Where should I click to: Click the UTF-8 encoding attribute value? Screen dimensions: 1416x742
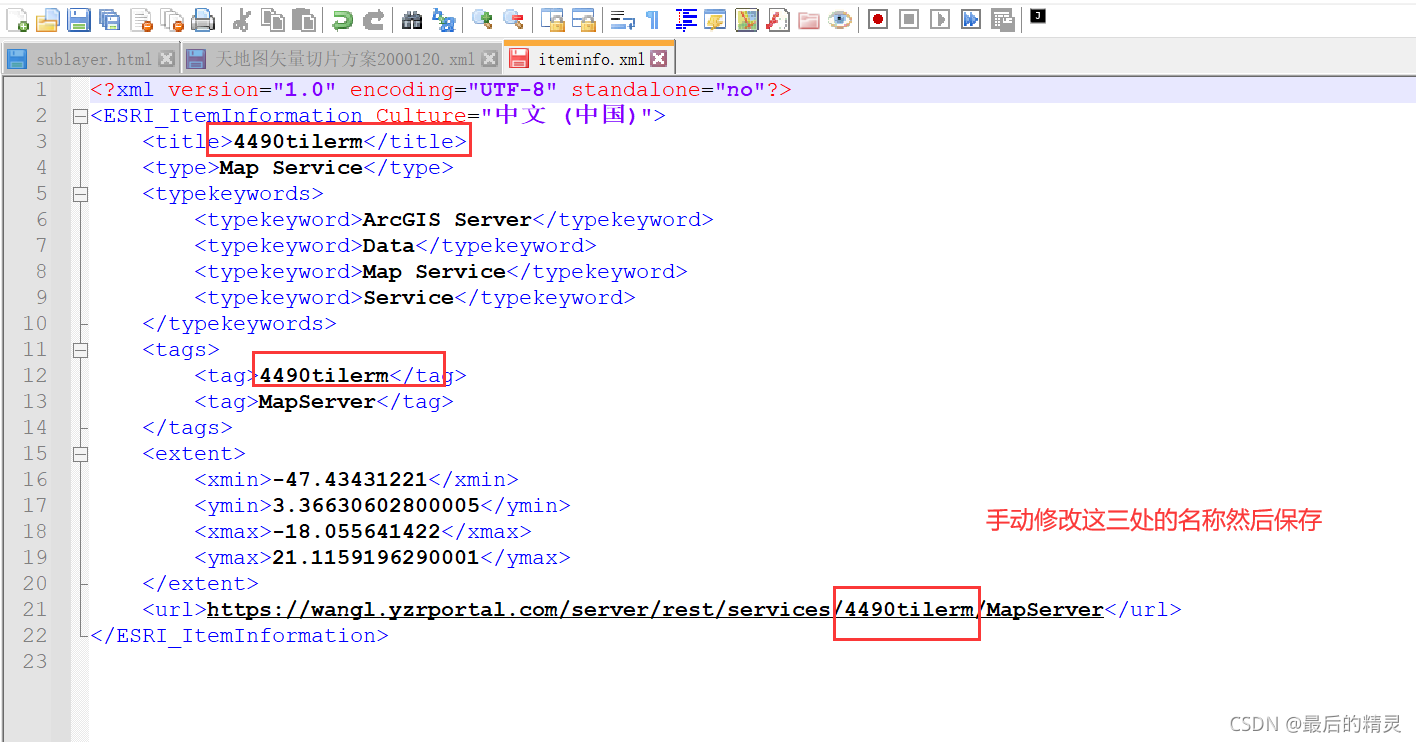tap(513, 90)
